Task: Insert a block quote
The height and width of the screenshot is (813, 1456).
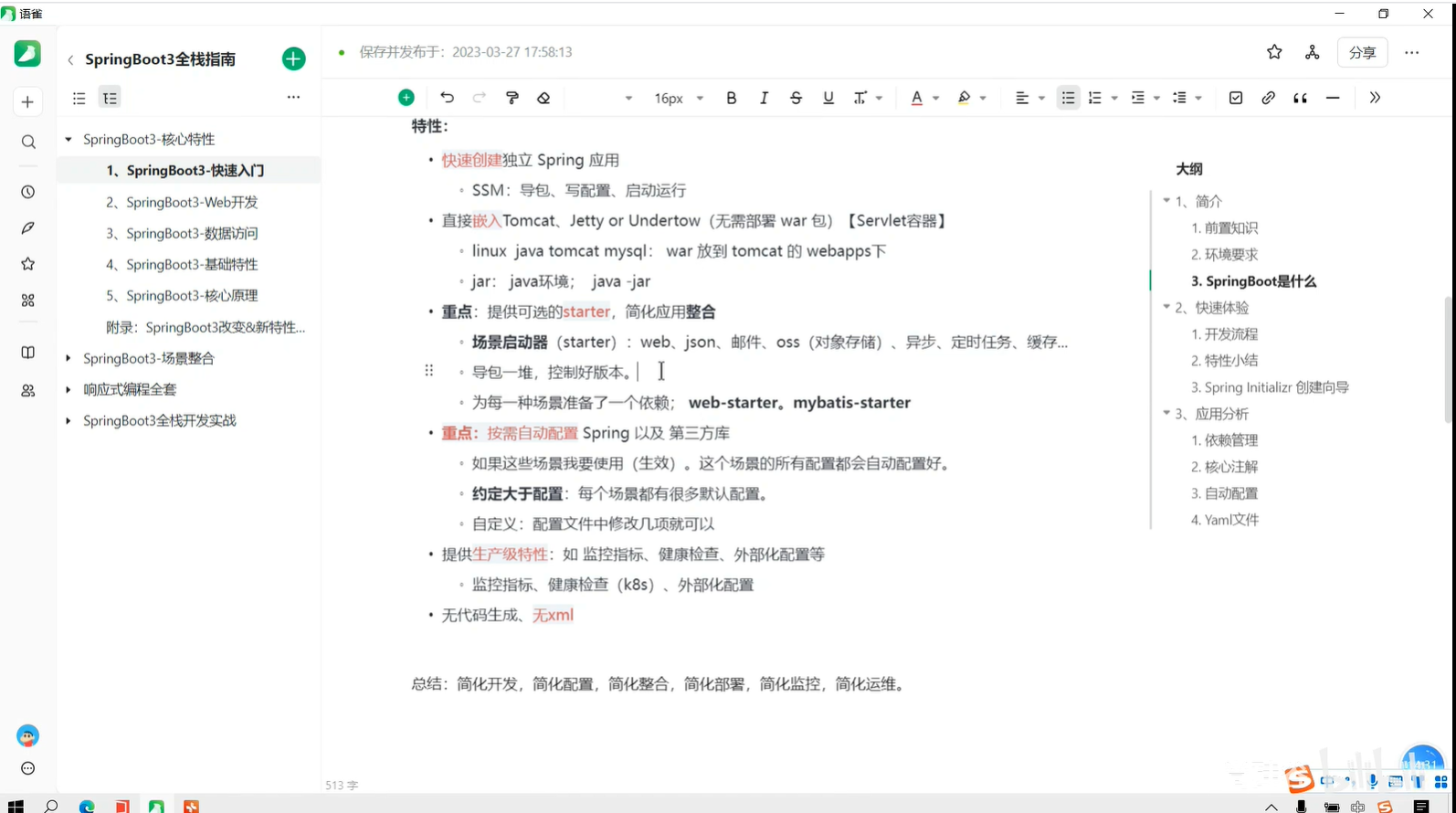Action: (1300, 98)
